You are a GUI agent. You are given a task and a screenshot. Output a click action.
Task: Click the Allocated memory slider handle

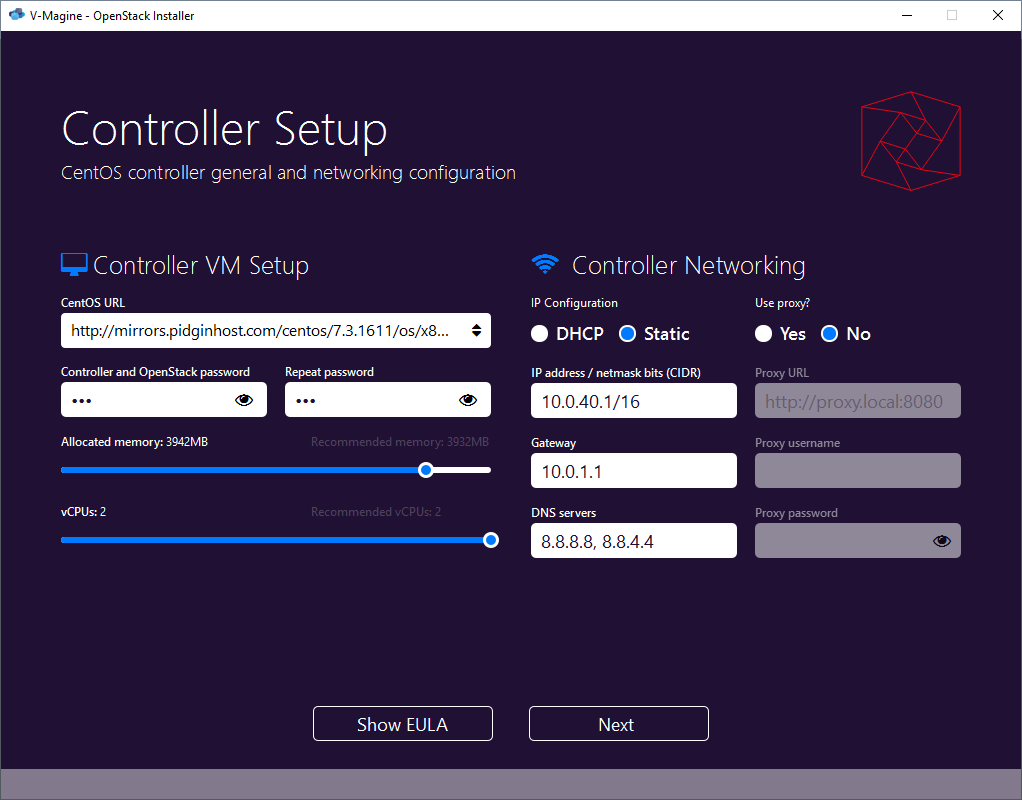(426, 469)
